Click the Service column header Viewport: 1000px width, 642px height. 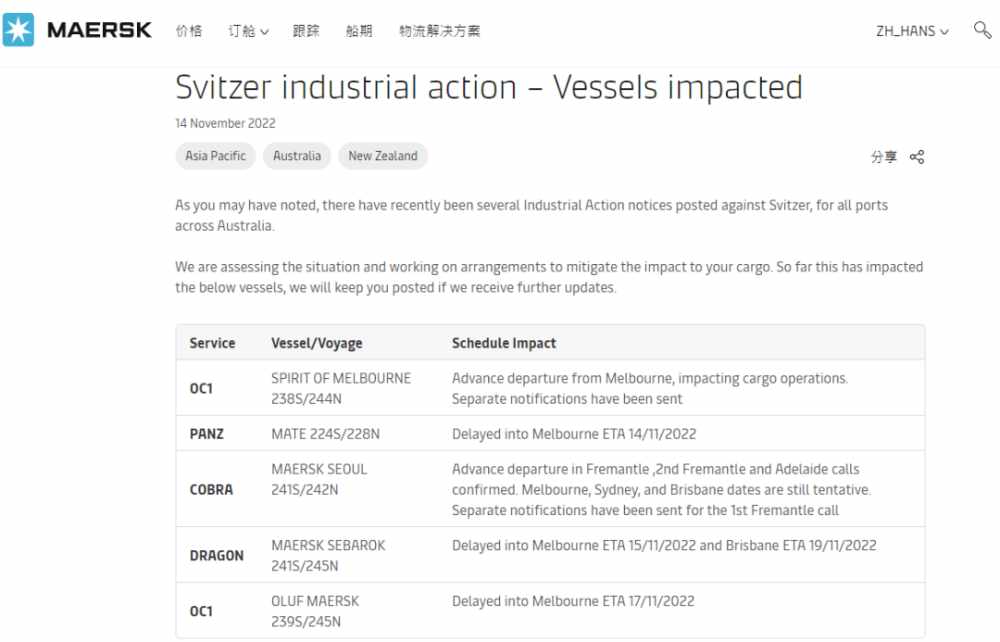tap(212, 343)
